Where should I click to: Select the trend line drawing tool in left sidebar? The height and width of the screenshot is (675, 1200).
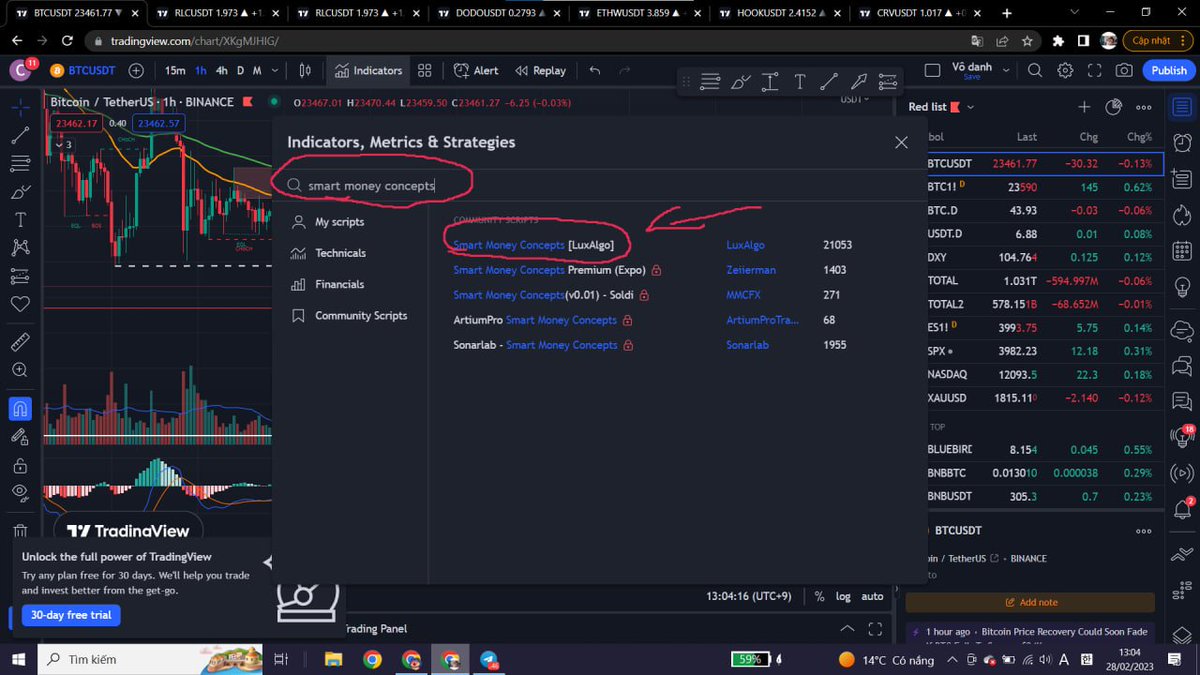(x=20, y=134)
